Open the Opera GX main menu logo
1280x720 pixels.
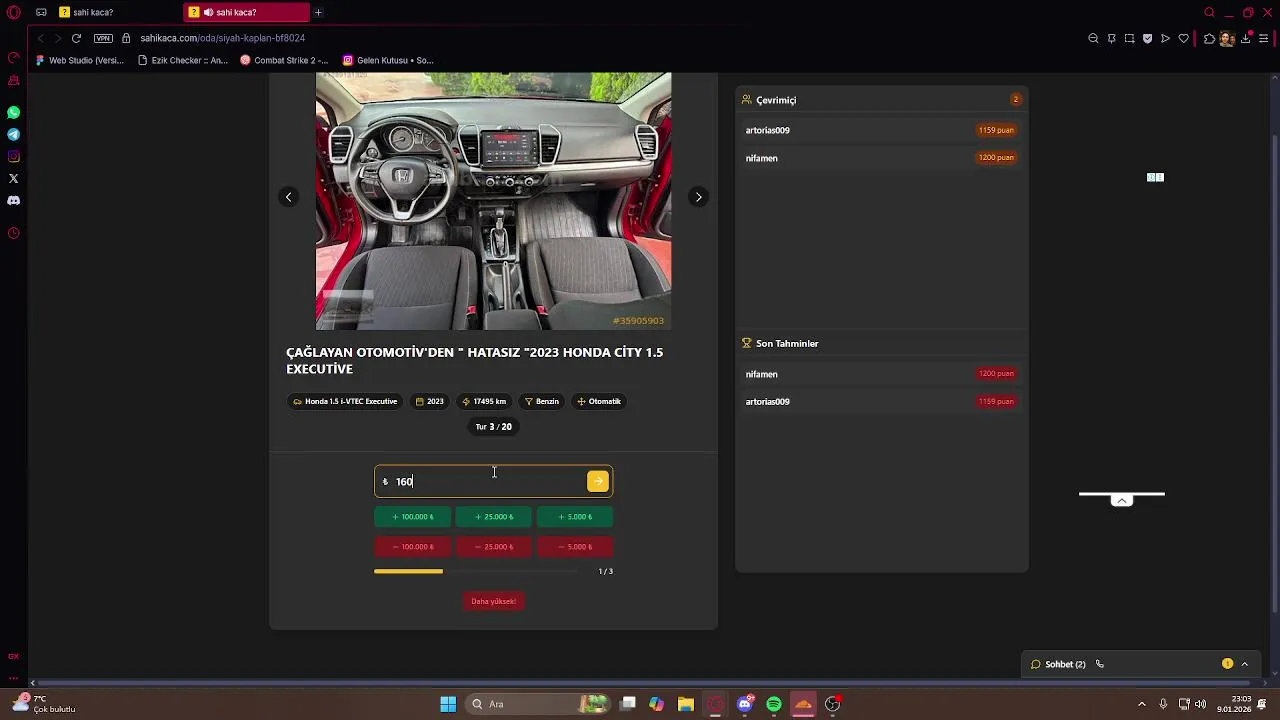[x=13, y=12]
